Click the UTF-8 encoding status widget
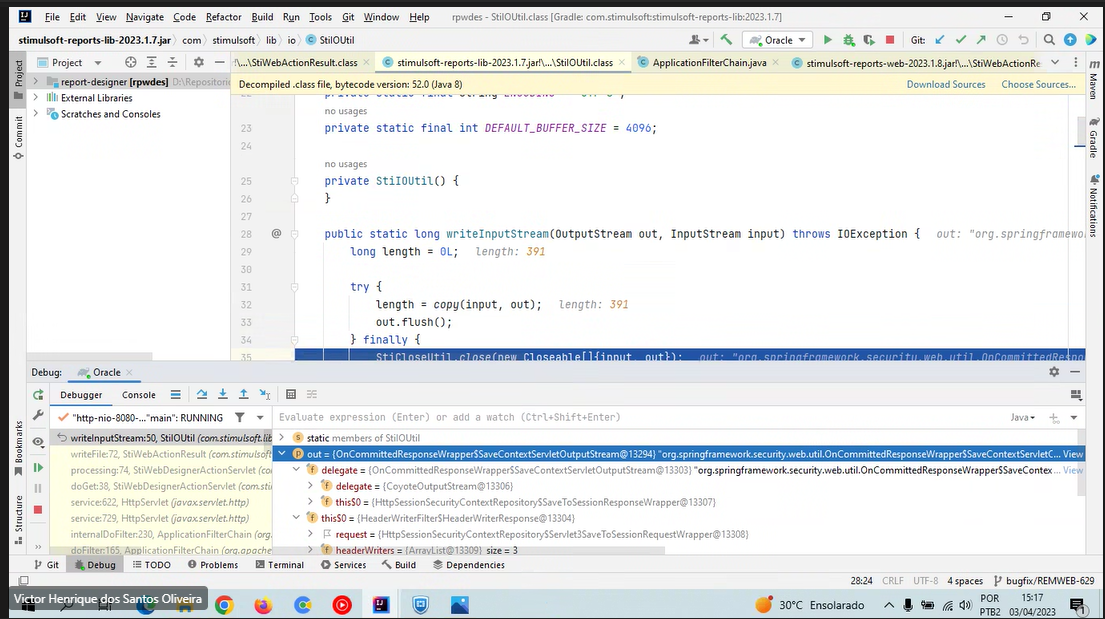The width and height of the screenshot is (1105, 619). [925, 581]
